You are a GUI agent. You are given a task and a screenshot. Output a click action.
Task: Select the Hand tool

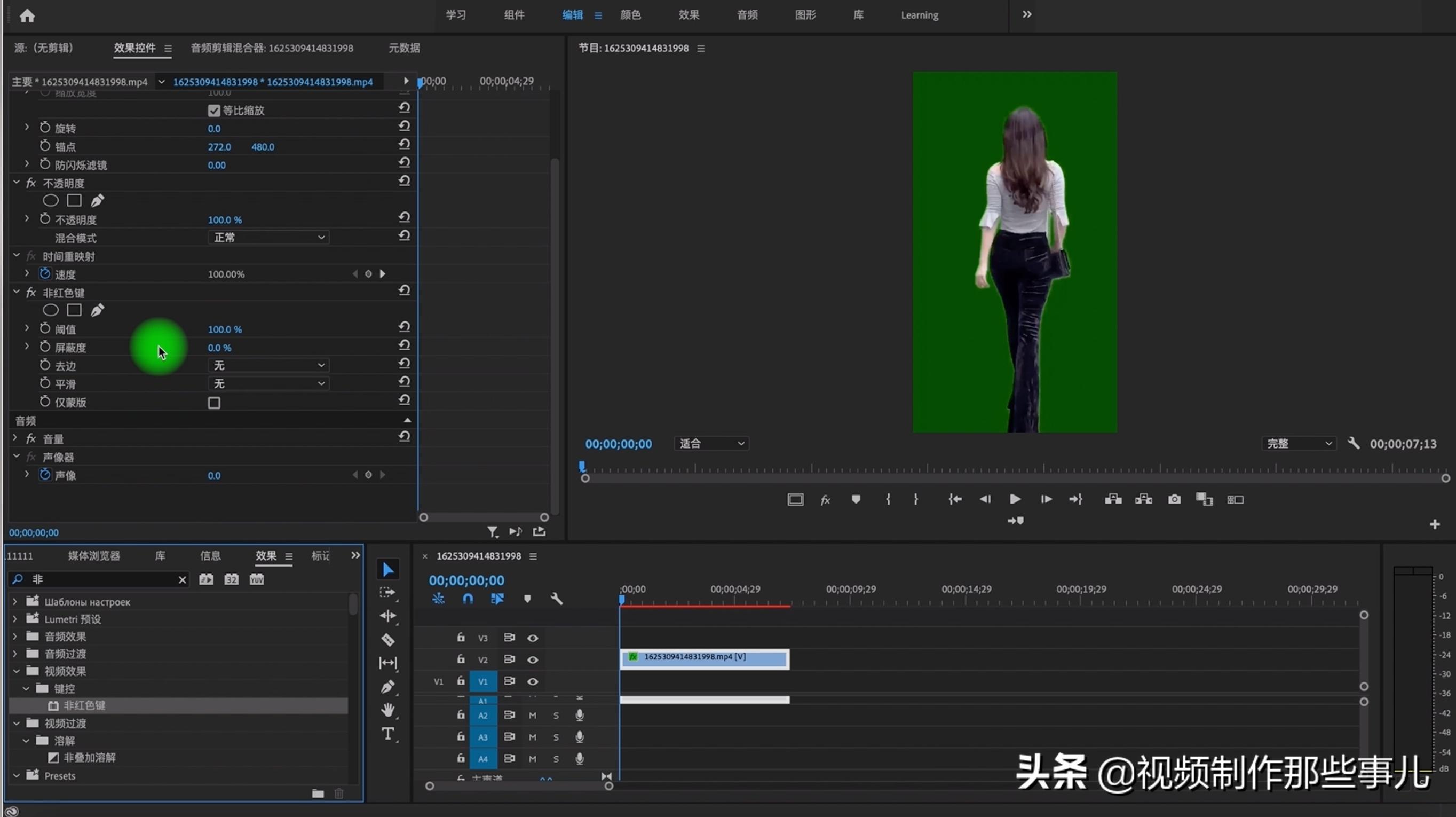click(389, 710)
